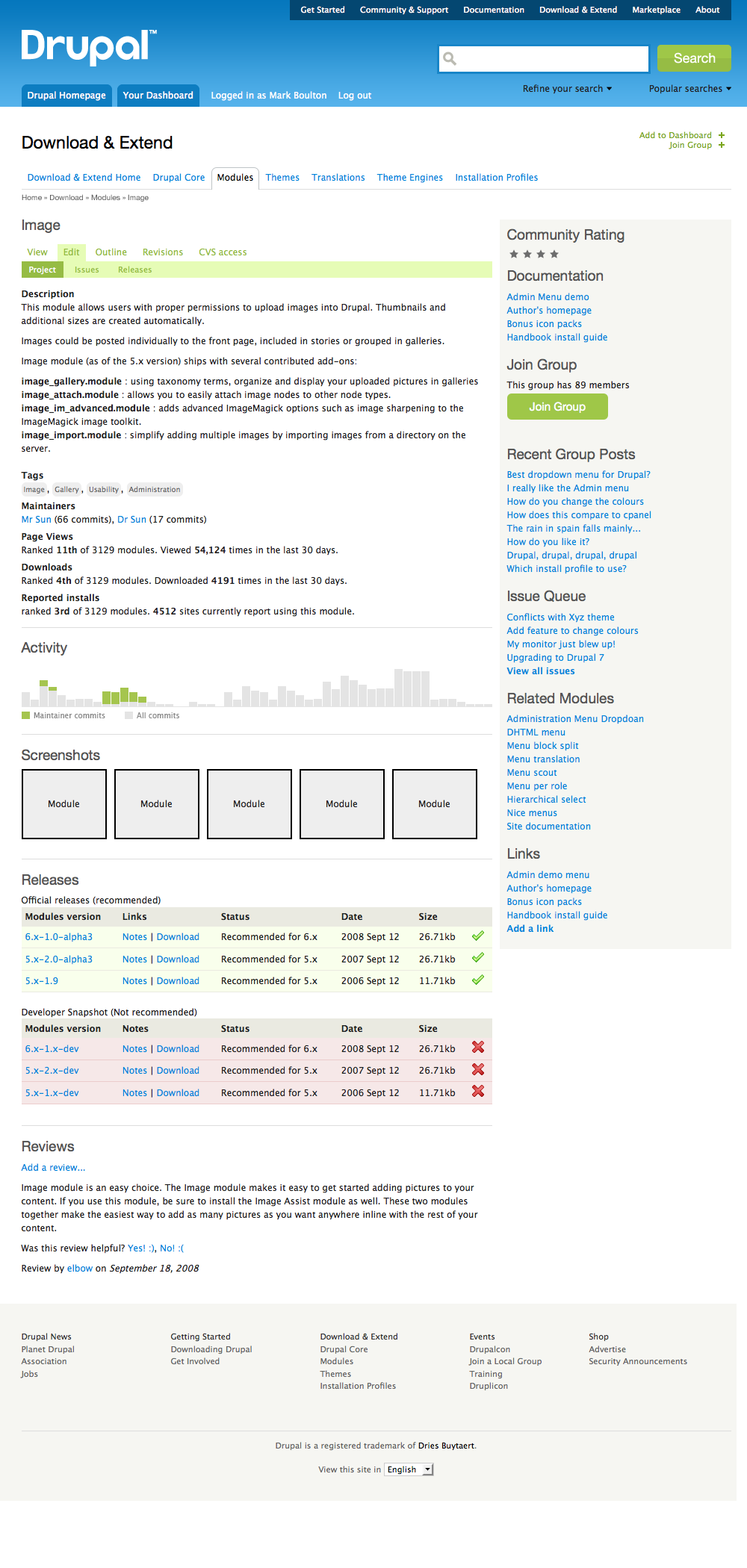Open third Module screenshot thumbnail
The width and height of the screenshot is (747, 1568).
tap(249, 804)
